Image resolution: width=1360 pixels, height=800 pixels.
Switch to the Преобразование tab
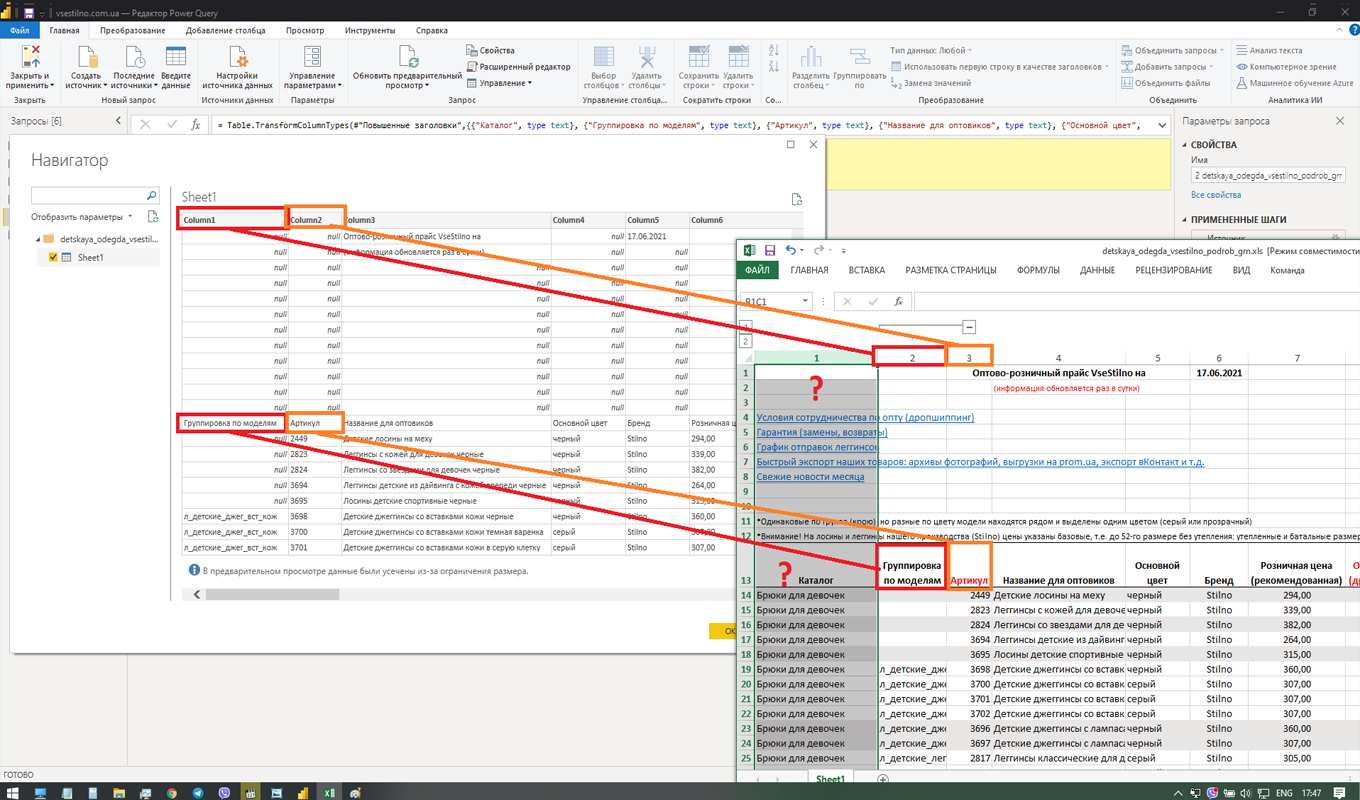[x=133, y=31]
